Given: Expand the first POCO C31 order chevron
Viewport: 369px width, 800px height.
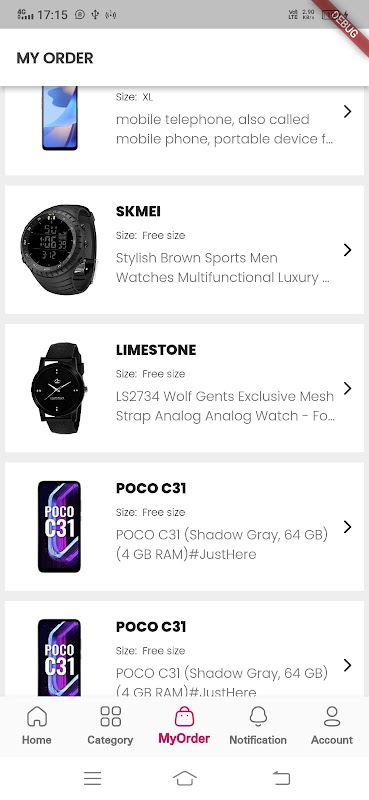Looking at the screenshot, I should pos(348,527).
